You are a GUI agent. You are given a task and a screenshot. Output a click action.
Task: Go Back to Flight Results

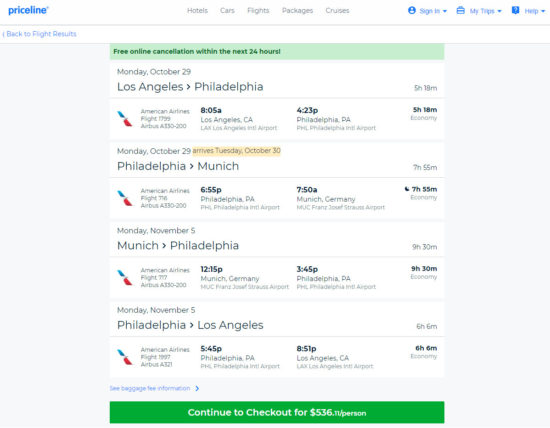coord(39,34)
